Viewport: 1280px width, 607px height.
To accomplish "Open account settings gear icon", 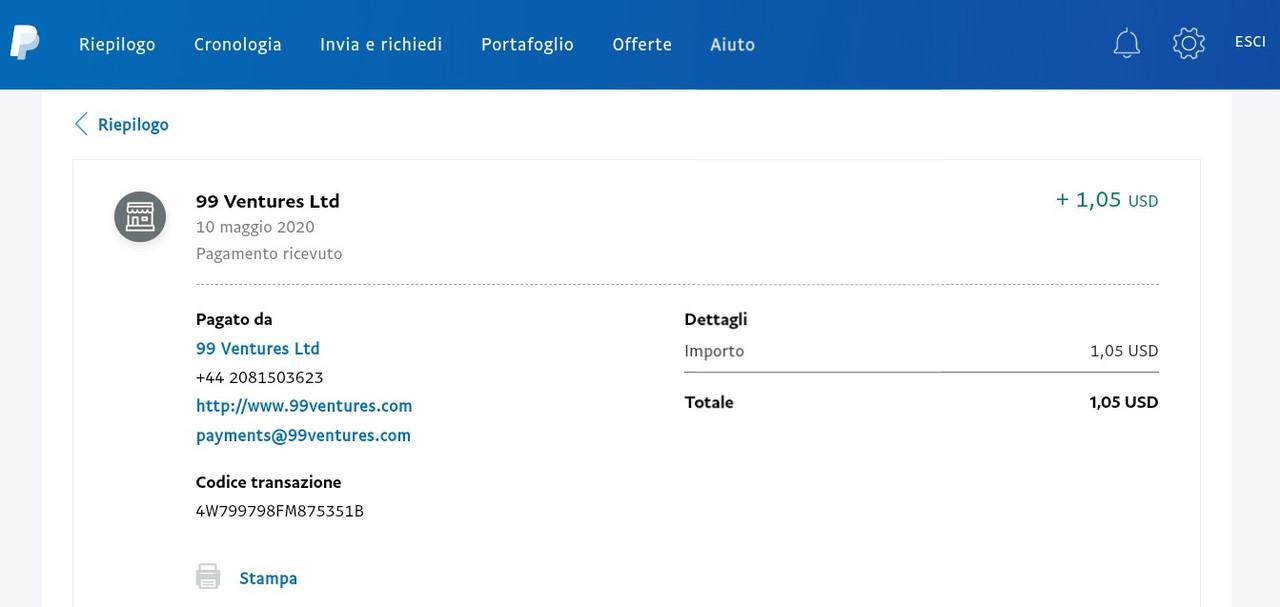I will pos(1188,43).
